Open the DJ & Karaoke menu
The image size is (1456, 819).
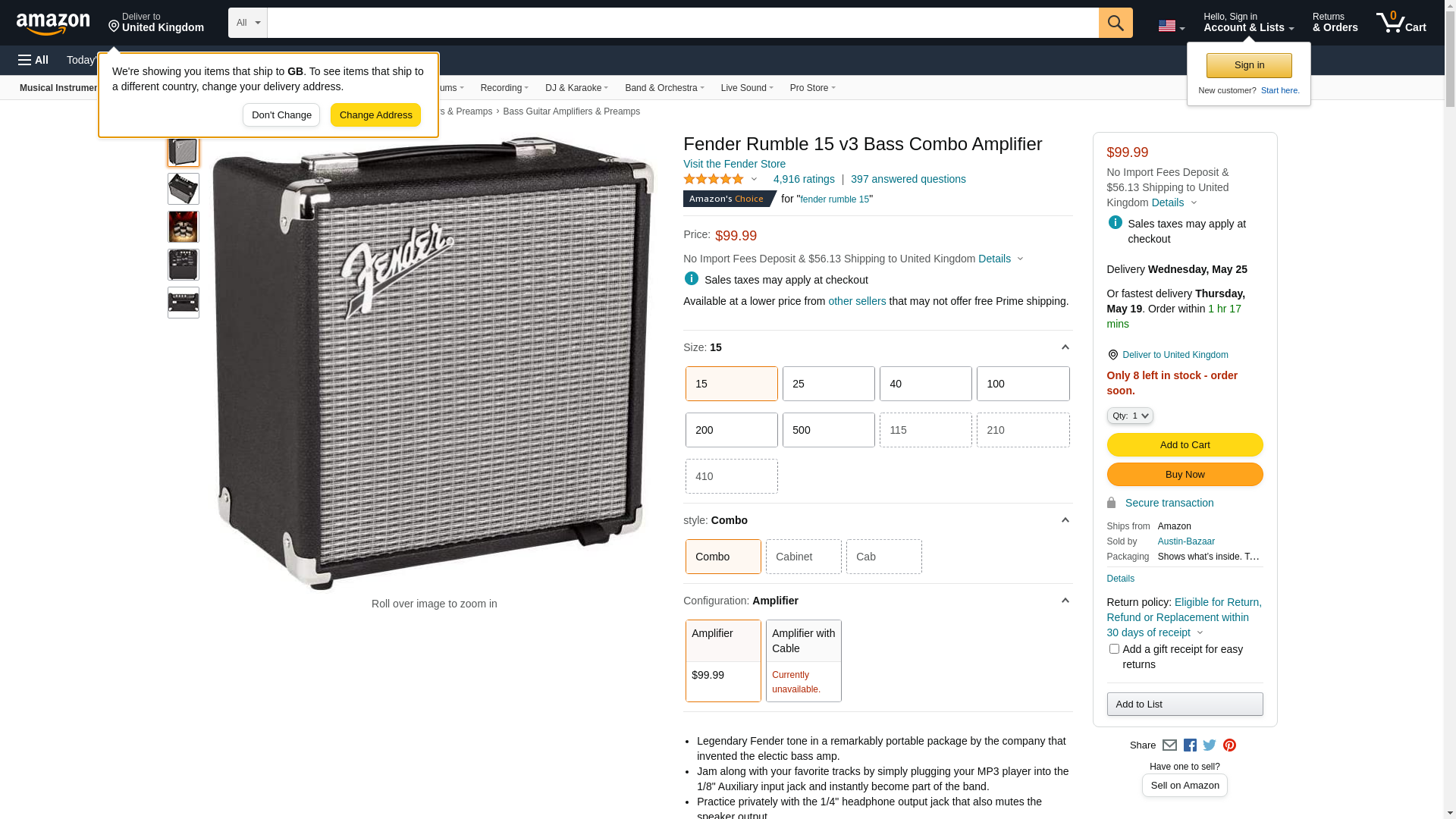tap(576, 88)
